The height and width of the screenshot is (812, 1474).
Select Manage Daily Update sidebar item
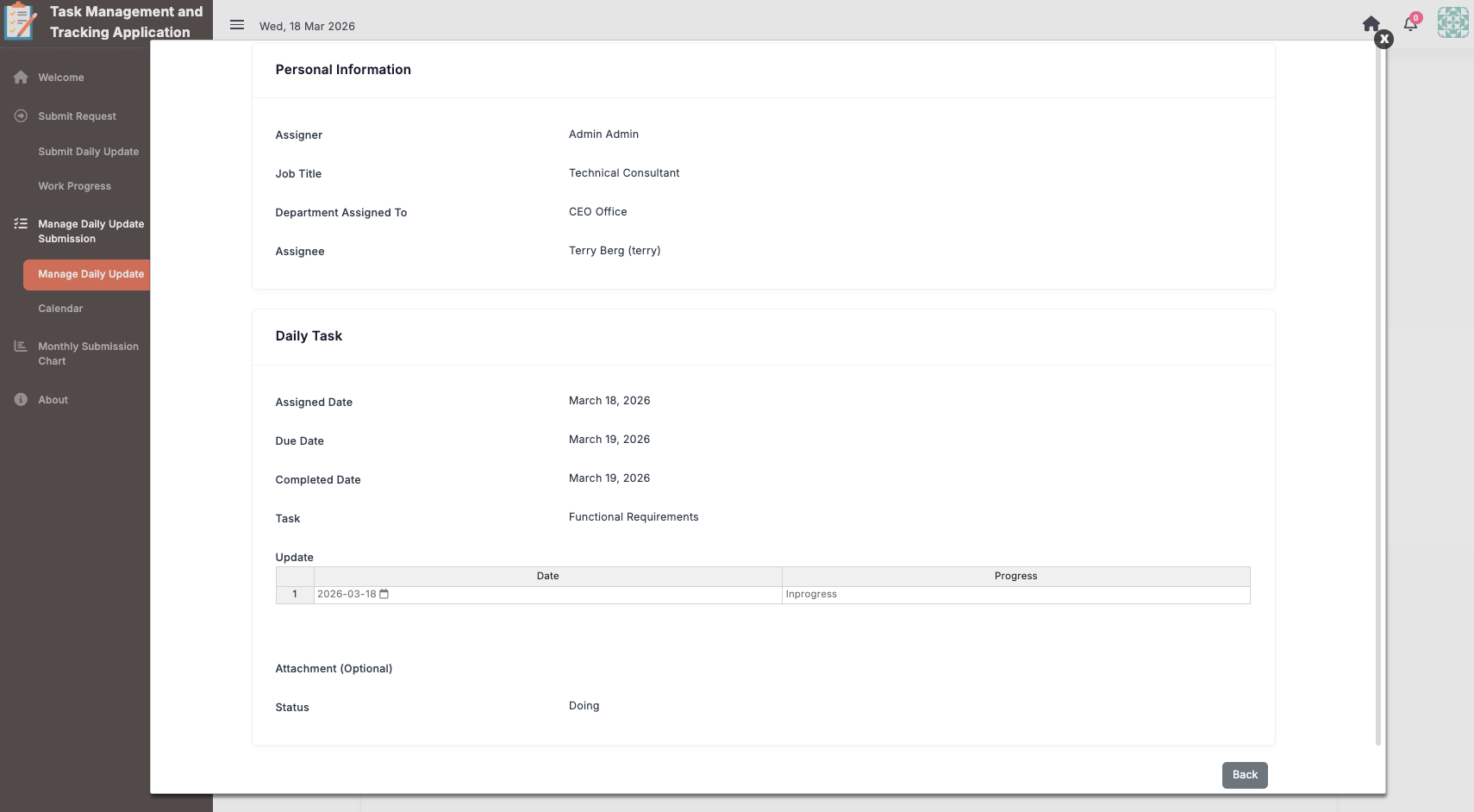click(91, 274)
